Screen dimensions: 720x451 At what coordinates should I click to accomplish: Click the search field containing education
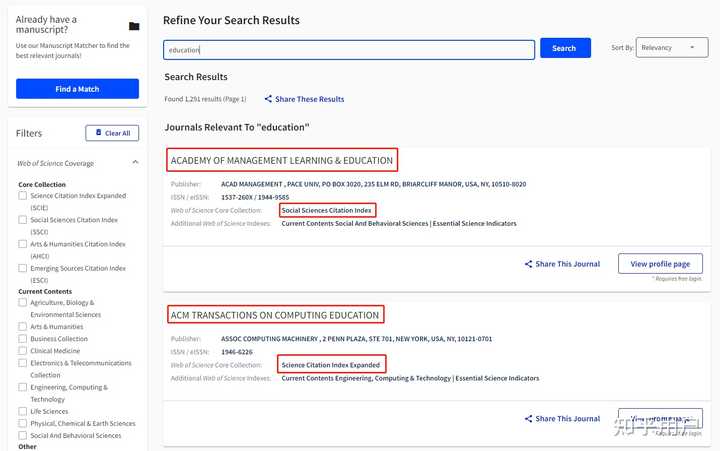(x=349, y=50)
